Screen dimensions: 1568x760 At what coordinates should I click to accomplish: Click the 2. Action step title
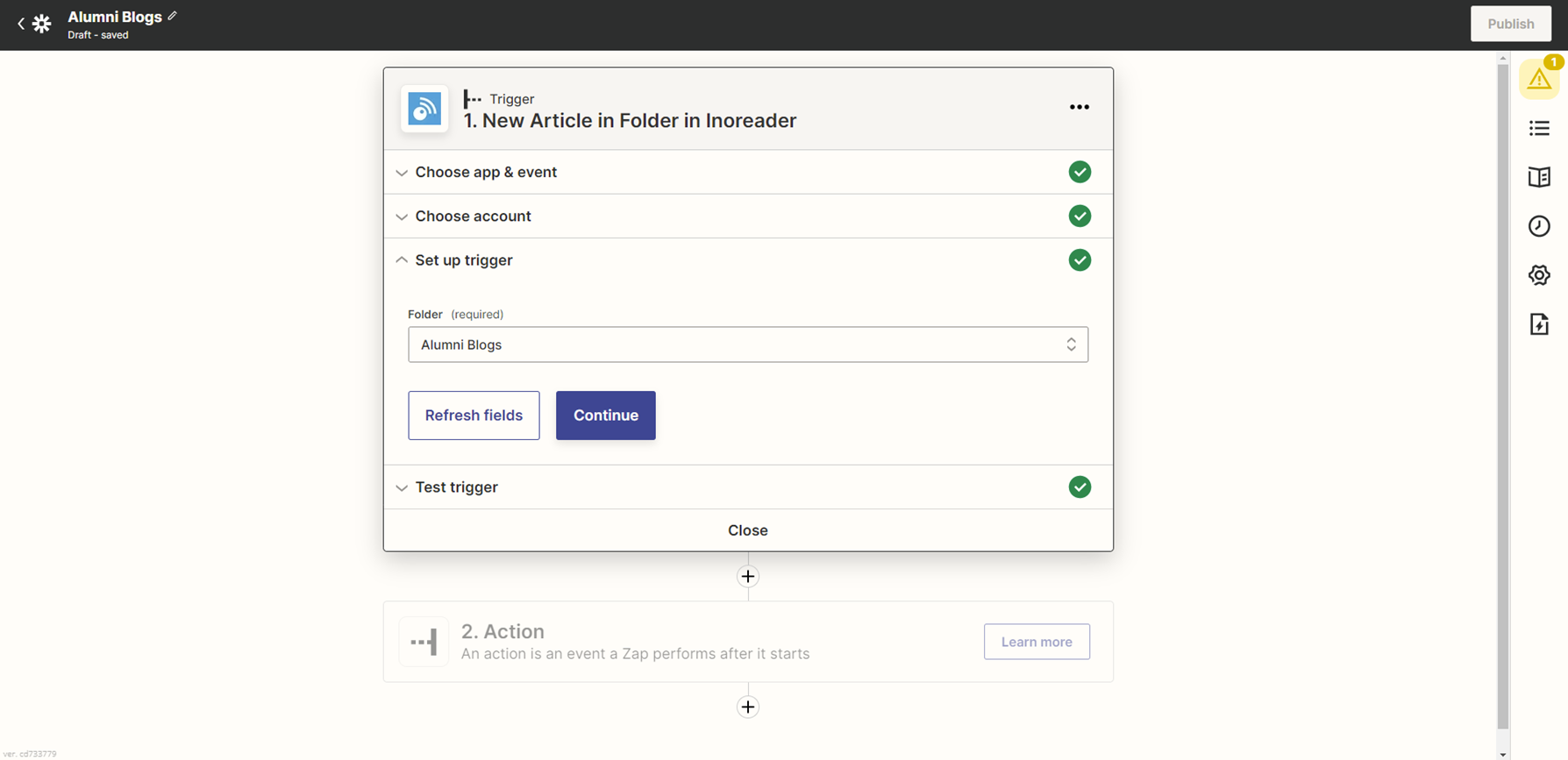click(x=502, y=631)
